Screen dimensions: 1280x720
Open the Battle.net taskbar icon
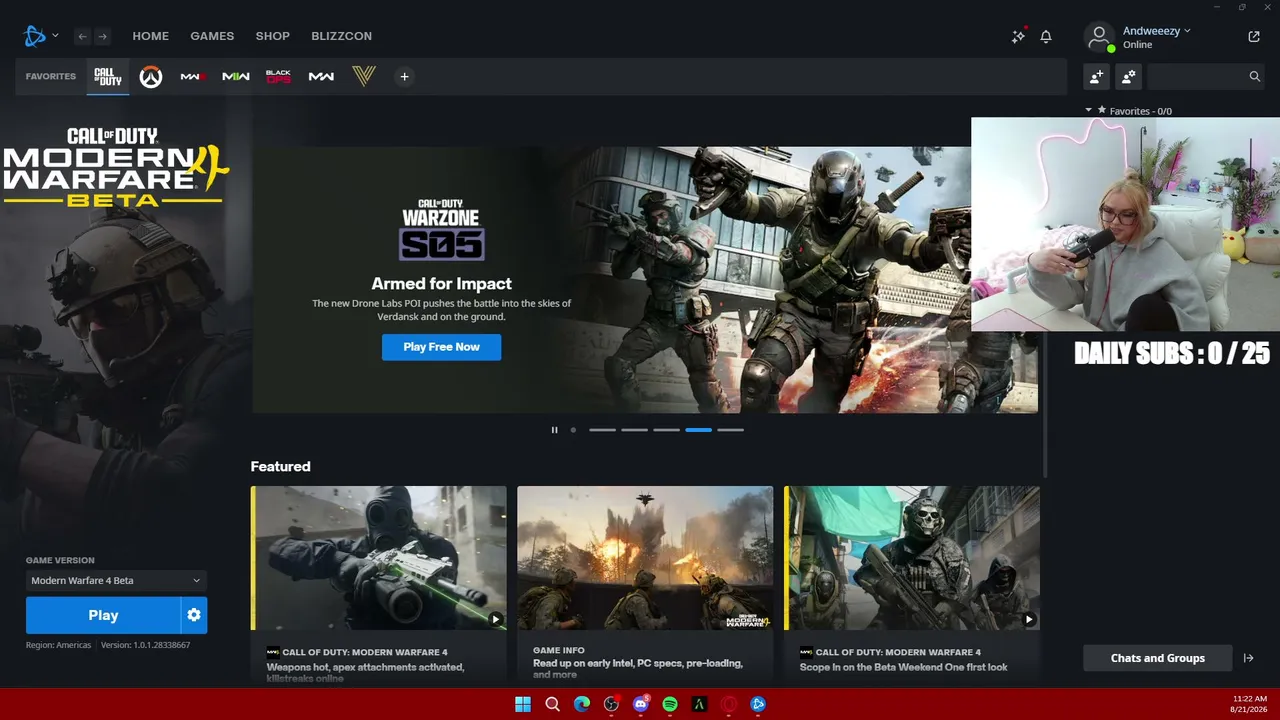coord(758,704)
